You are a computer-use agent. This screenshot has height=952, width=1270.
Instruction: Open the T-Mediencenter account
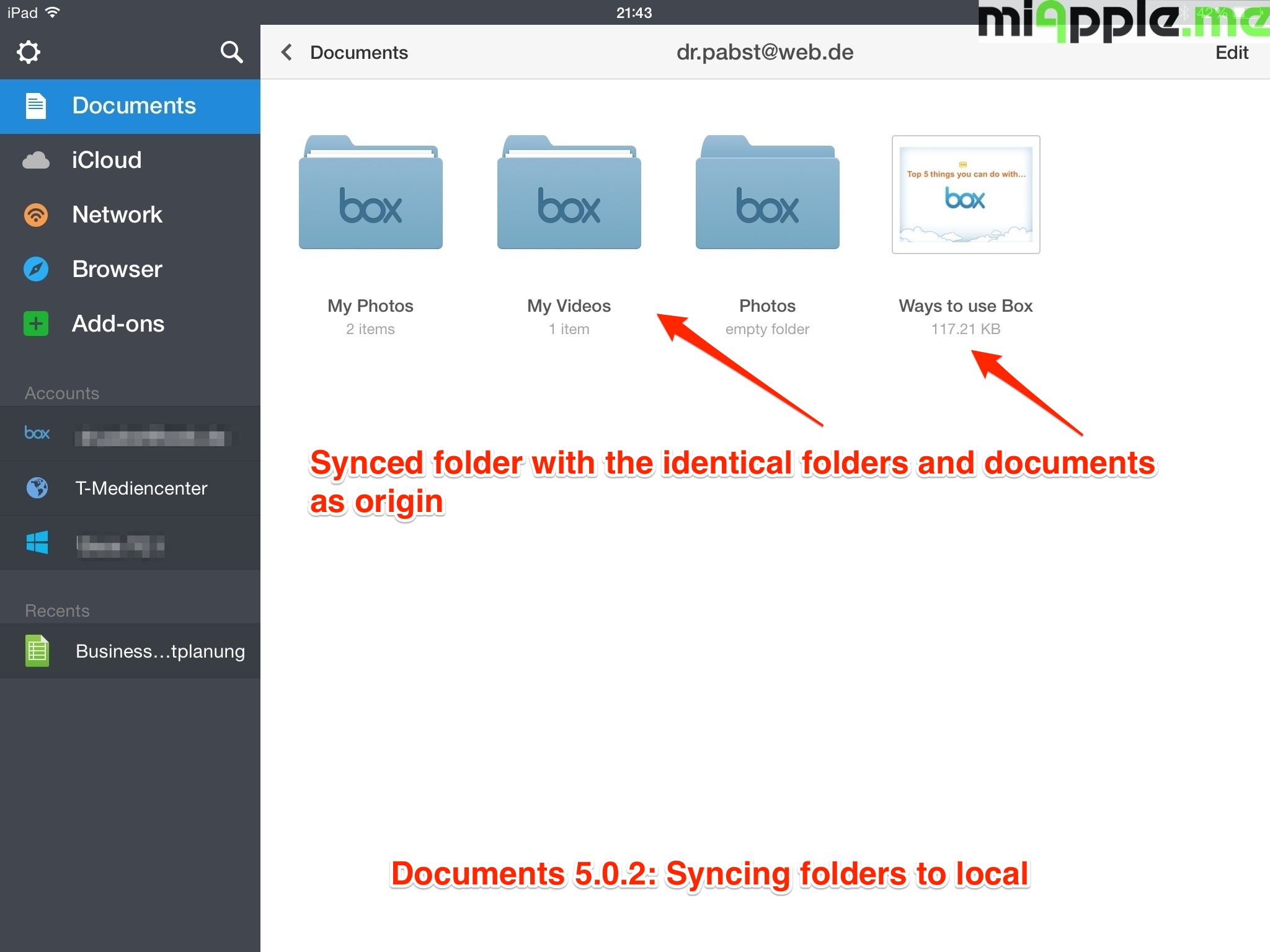(x=140, y=488)
